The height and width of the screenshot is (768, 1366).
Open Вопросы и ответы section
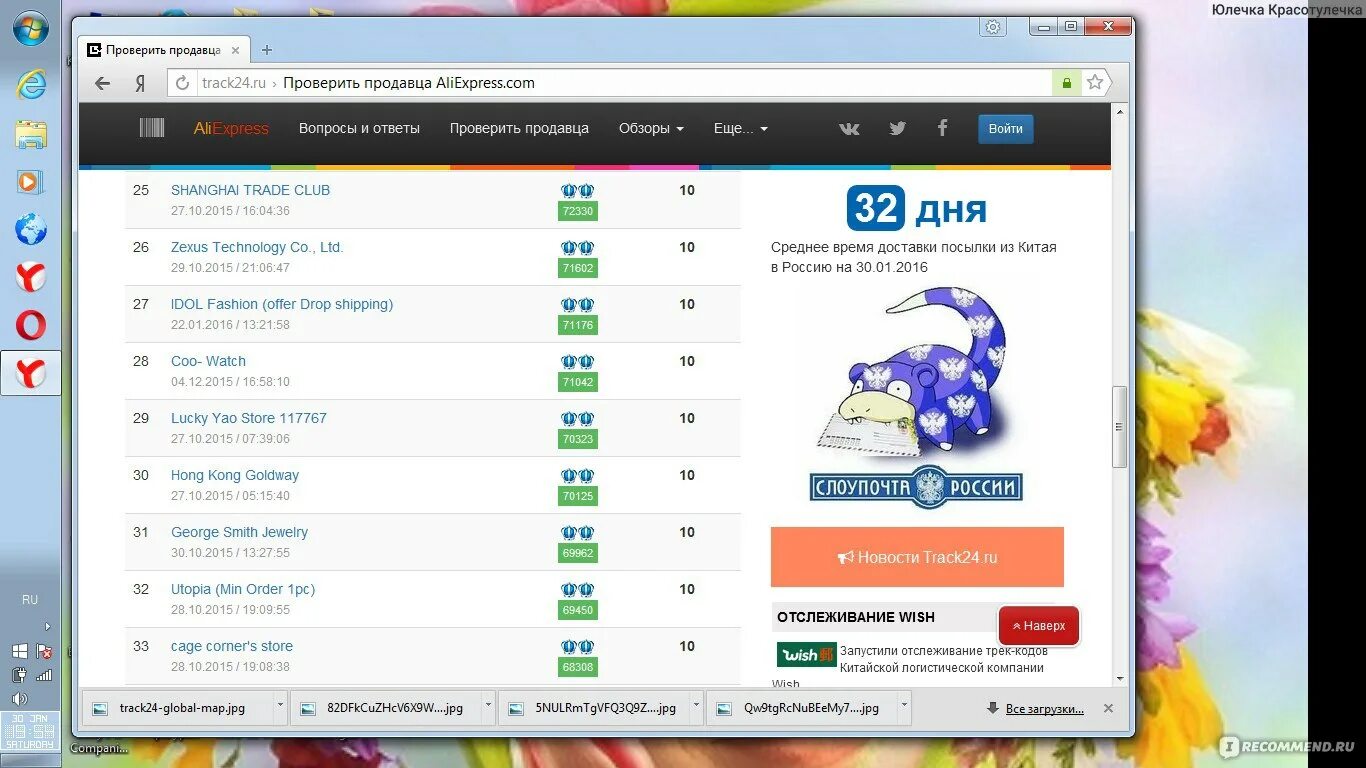click(359, 128)
